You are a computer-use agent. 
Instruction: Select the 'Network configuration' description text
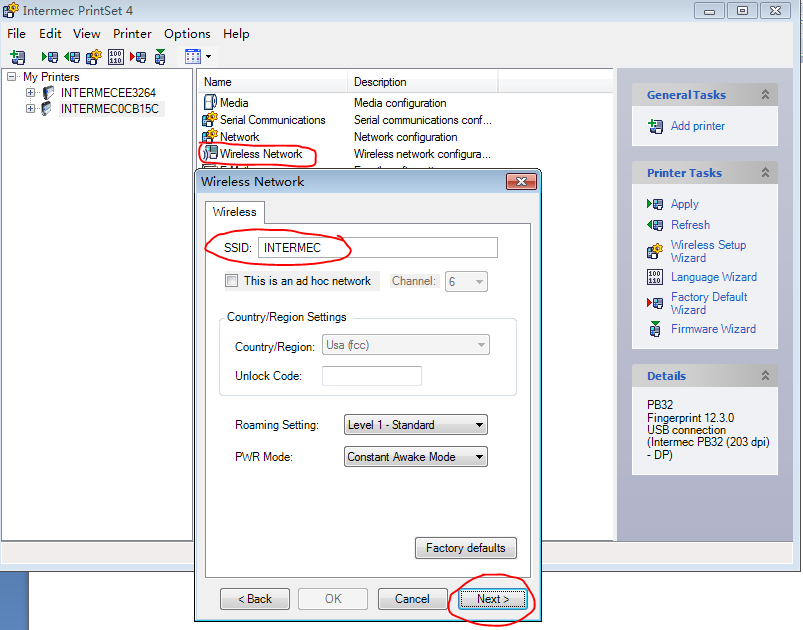point(406,137)
